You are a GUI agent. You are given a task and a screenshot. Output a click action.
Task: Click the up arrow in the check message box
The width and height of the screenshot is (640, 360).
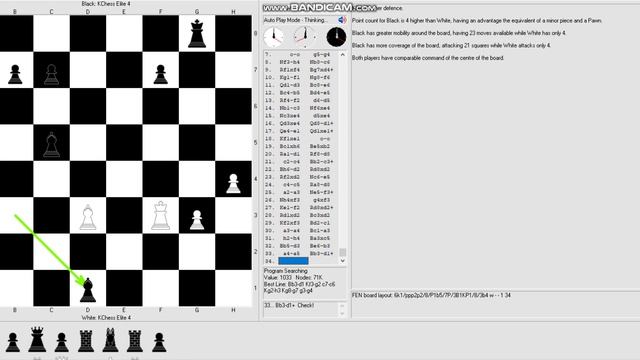click(x=342, y=306)
